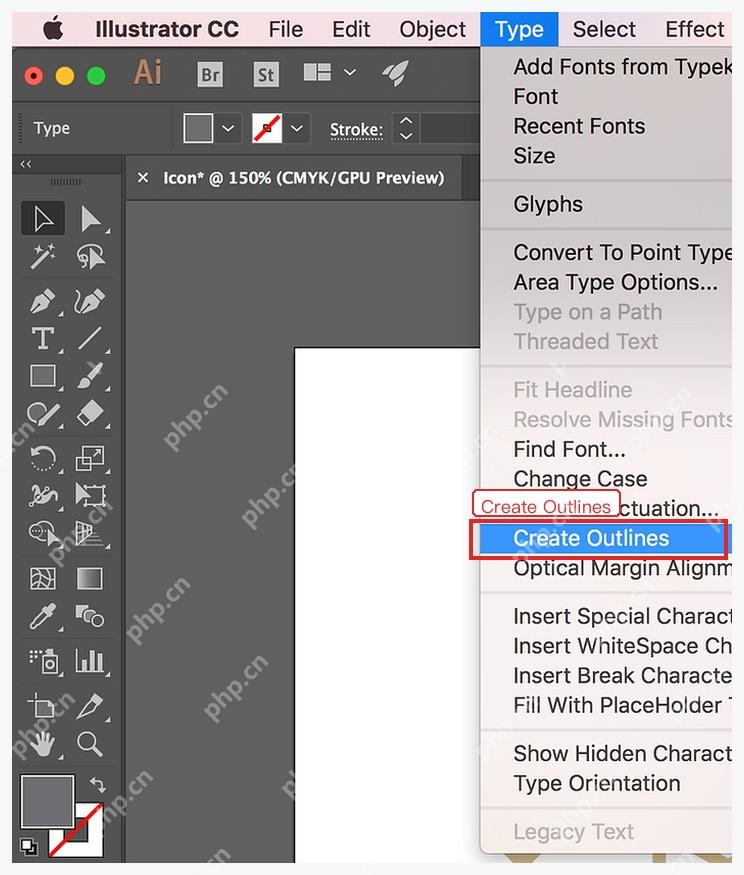Viewport: 744px width, 875px height.
Task: Select the Blend tool
Action: point(90,617)
